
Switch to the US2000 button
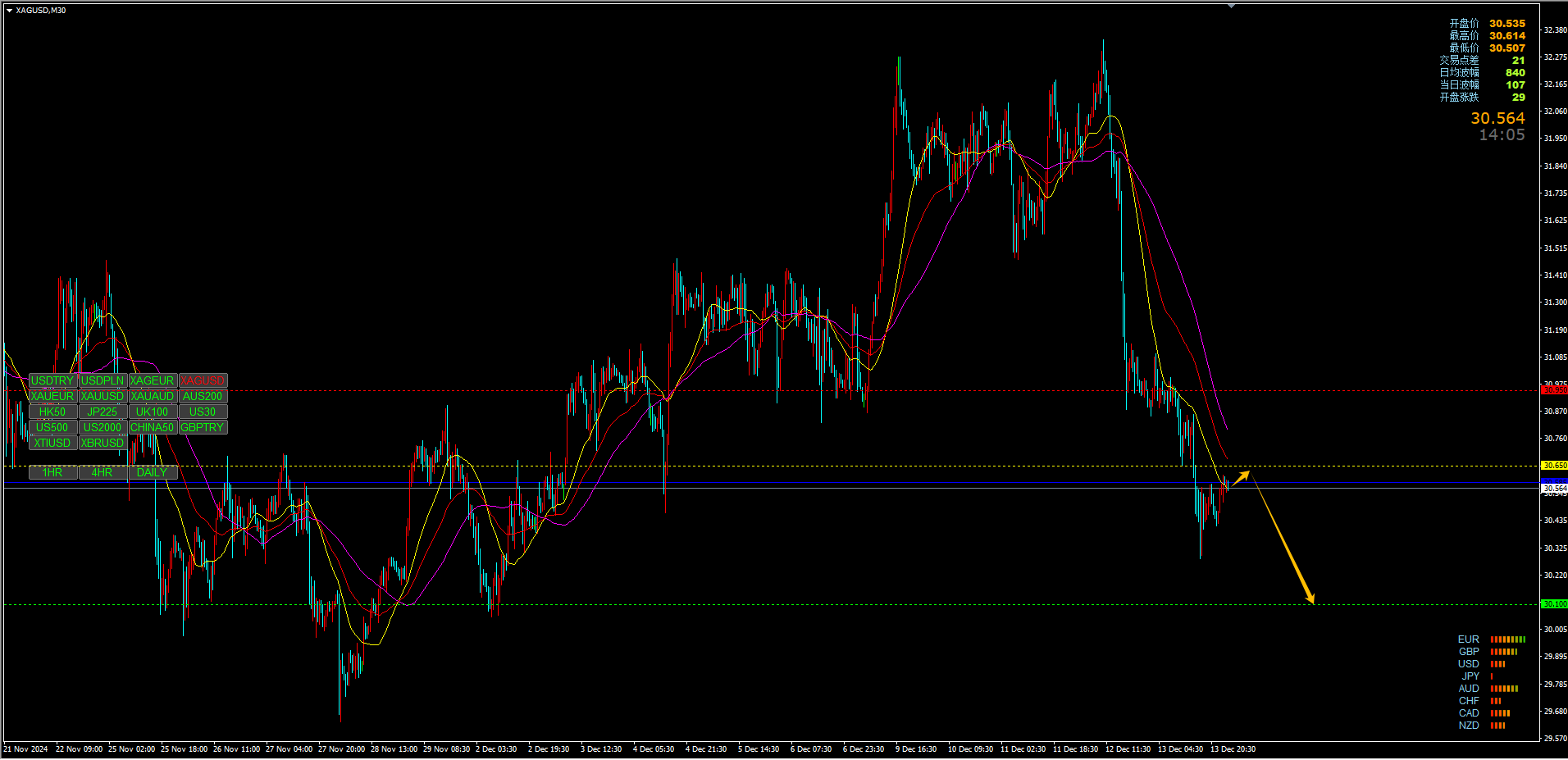click(103, 427)
